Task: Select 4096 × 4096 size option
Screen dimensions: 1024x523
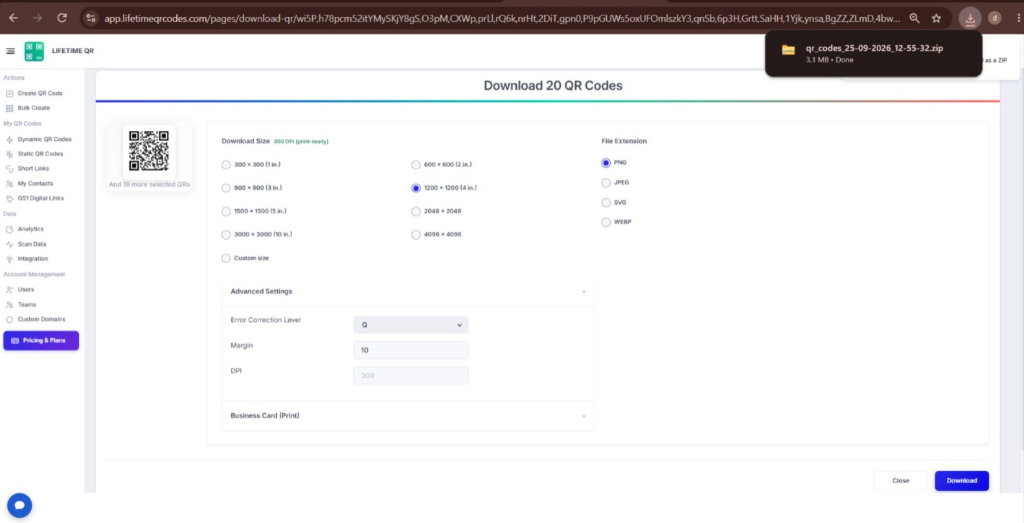Action: [x=416, y=235]
